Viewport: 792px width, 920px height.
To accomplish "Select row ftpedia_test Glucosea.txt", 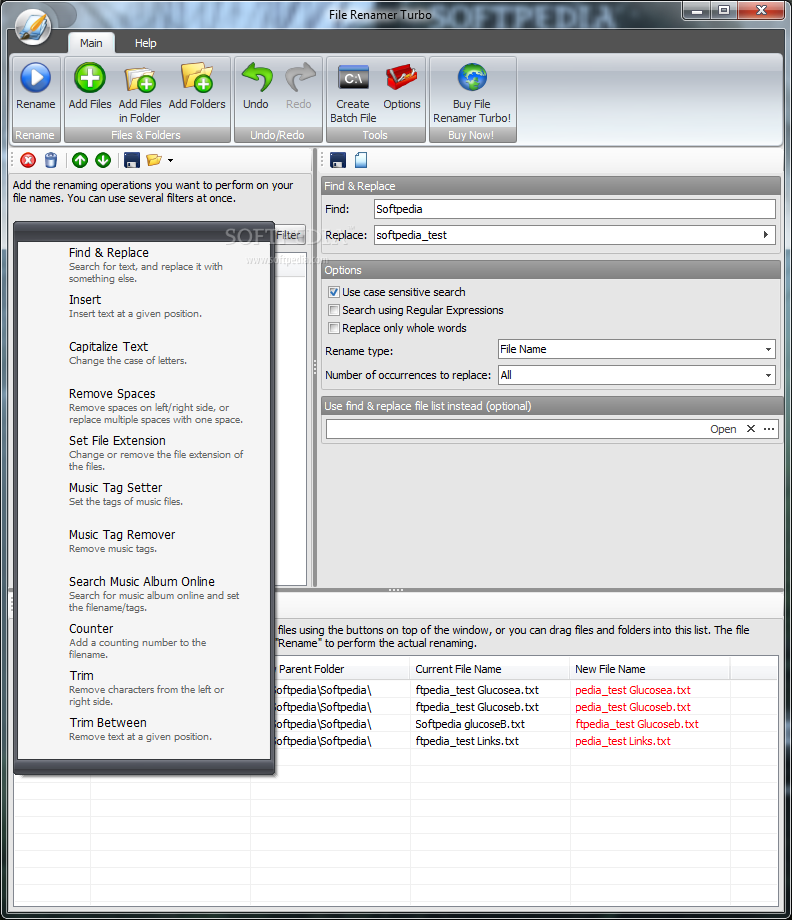I will pos(477,690).
